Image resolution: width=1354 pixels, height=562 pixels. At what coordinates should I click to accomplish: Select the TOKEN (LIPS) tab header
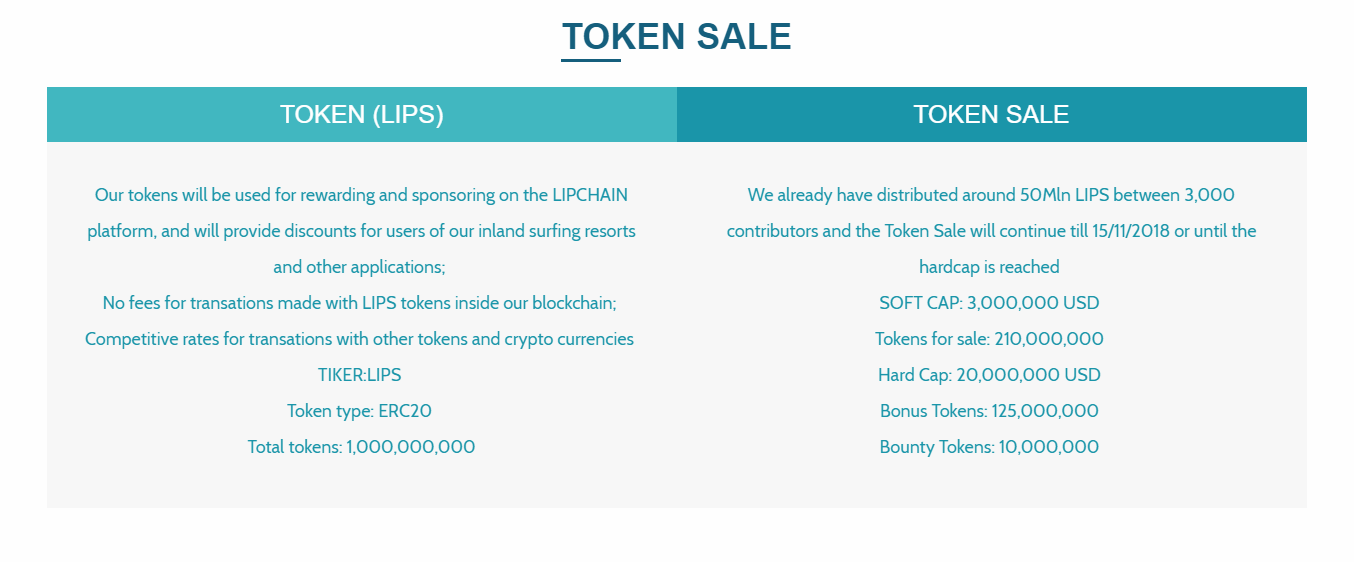(x=362, y=114)
